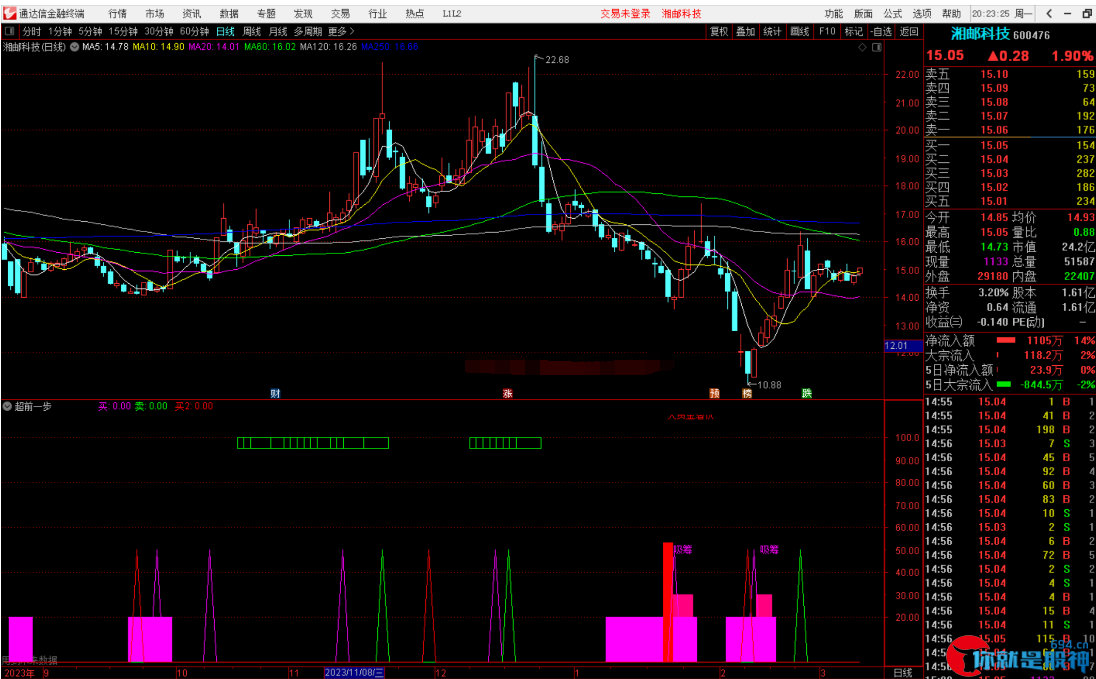Select the 周线 weekly period

click(252, 31)
